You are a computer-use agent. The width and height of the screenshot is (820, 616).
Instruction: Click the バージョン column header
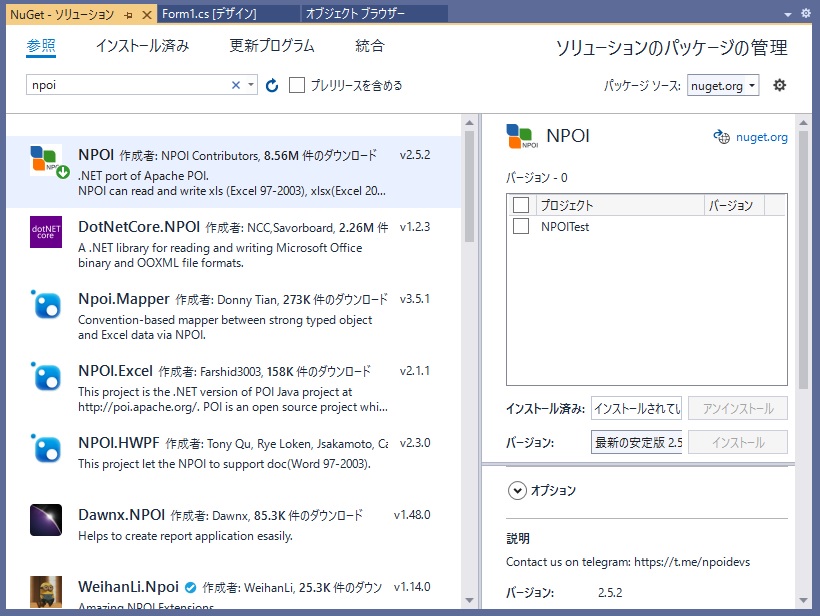click(x=734, y=205)
